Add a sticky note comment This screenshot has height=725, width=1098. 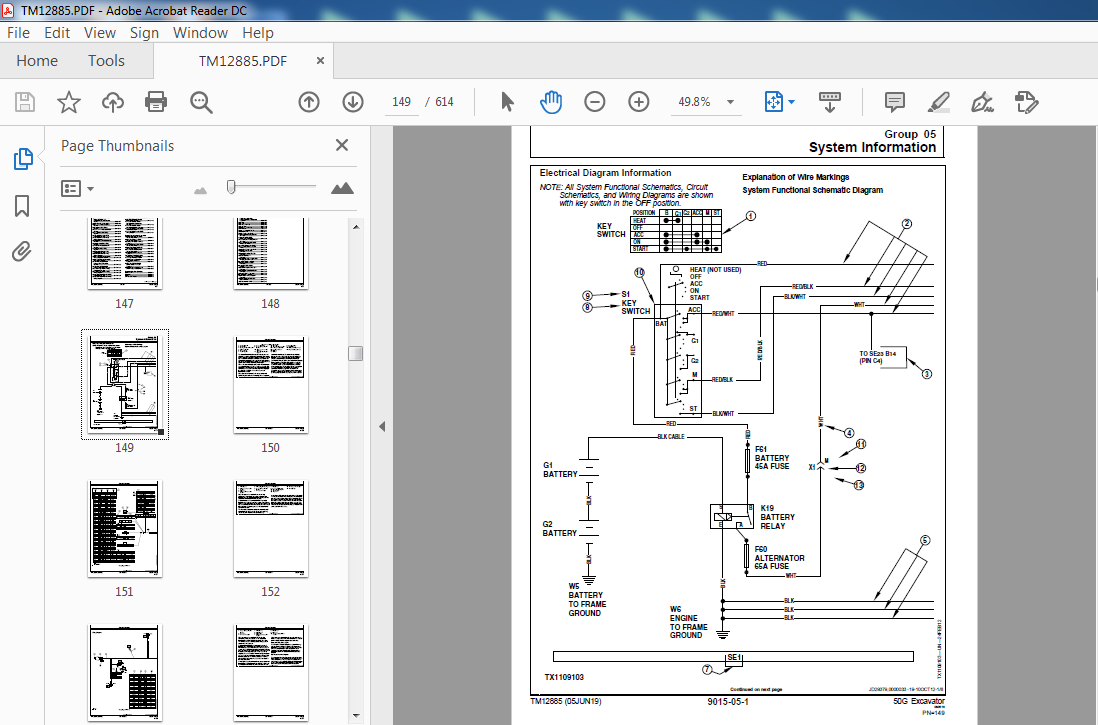pos(894,102)
